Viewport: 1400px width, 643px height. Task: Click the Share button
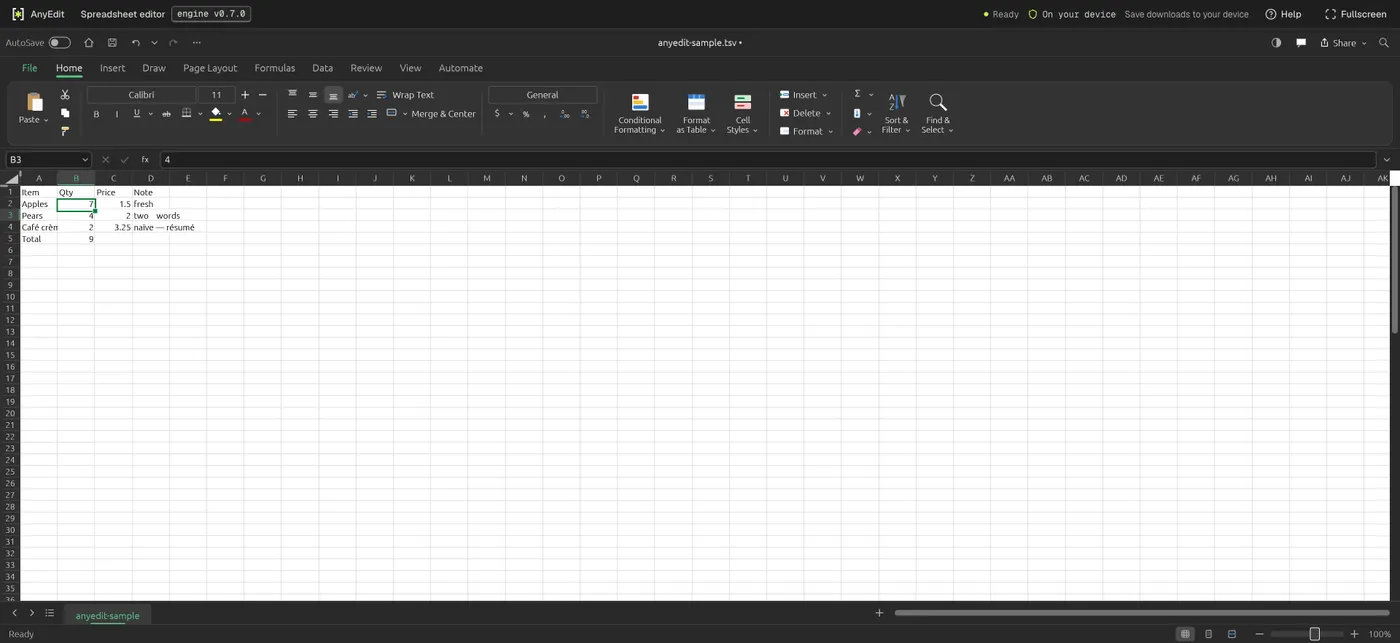coord(1344,43)
